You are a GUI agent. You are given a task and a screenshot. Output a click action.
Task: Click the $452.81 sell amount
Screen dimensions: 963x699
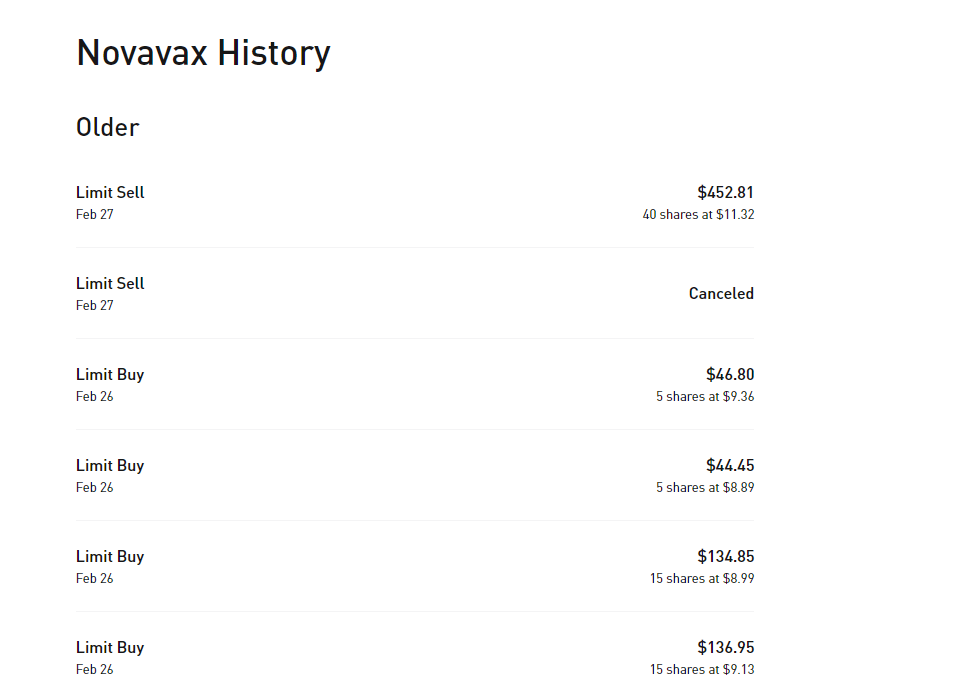click(x=725, y=192)
